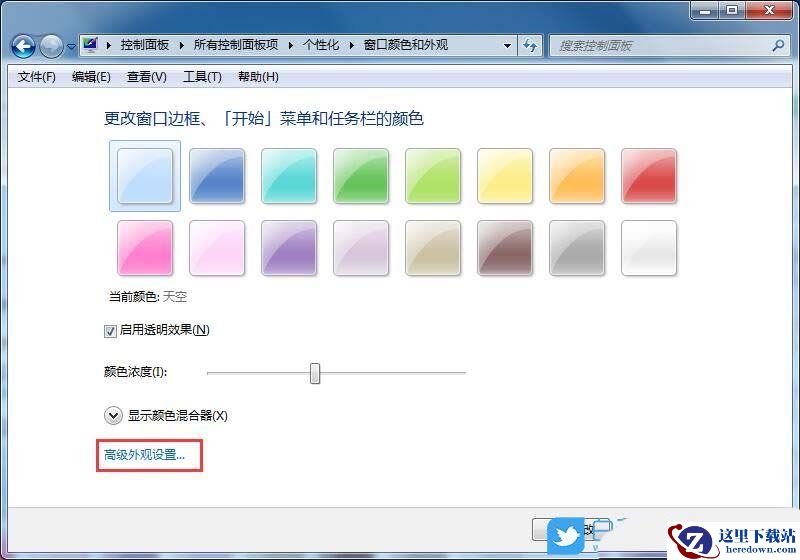The image size is (800, 560).
Task: Select the red color swatch
Action: (x=649, y=176)
